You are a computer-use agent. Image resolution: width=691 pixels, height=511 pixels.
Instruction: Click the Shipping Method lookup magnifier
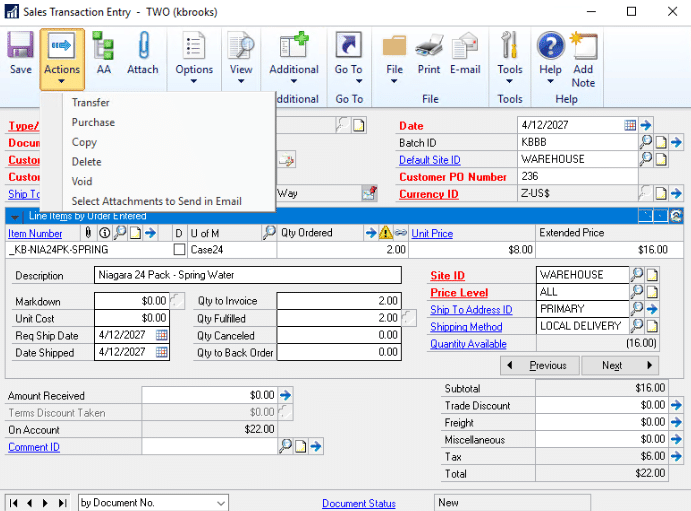click(x=637, y=326)
